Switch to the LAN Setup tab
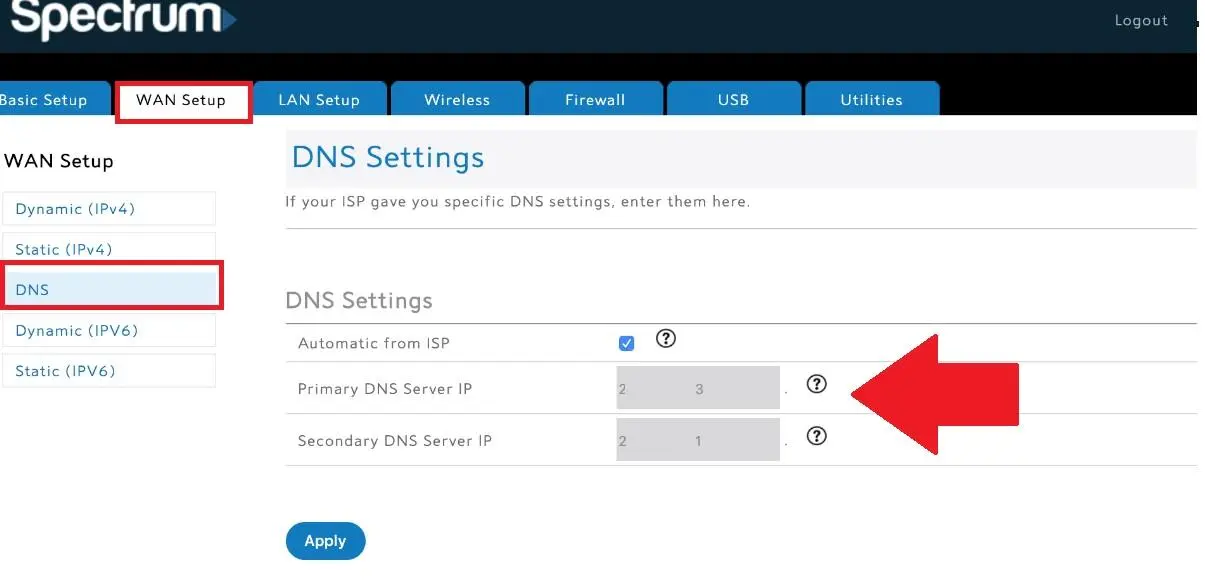Screen dimensions: 1205x584 (319, 100)
